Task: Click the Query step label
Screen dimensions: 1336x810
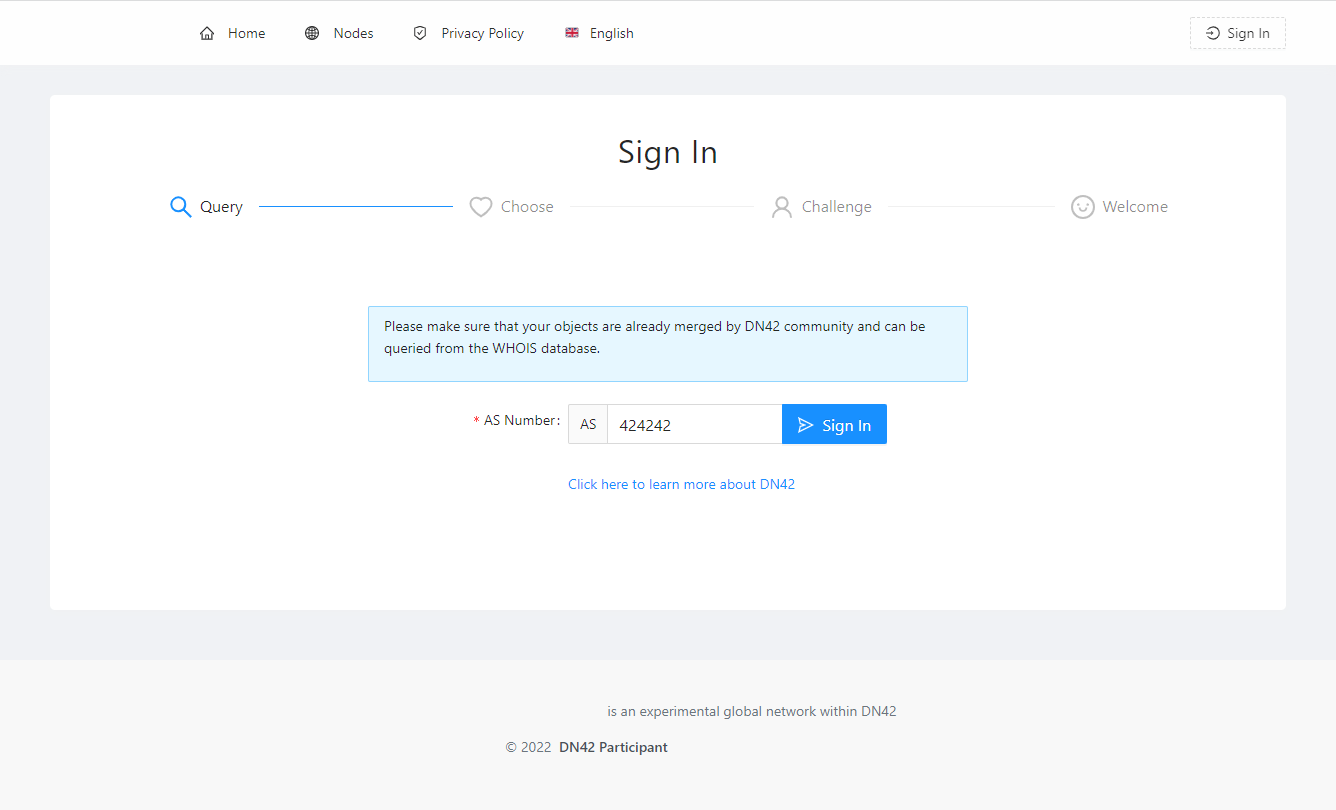Action: 221,207
